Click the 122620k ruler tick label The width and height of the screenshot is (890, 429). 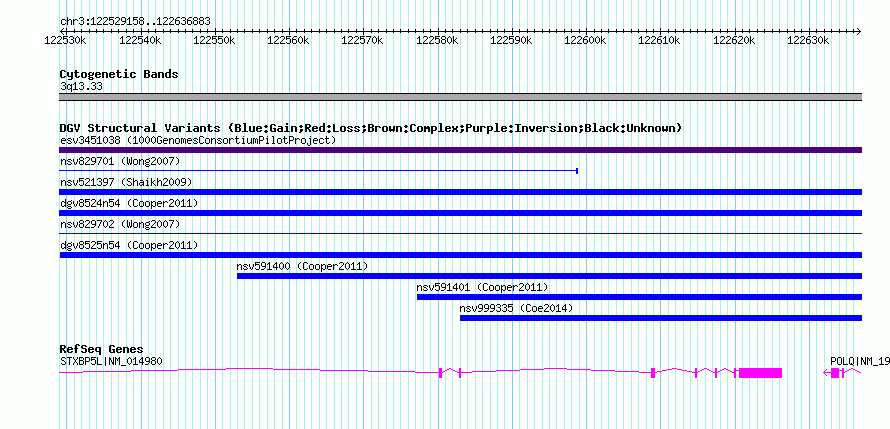(734, 40)
